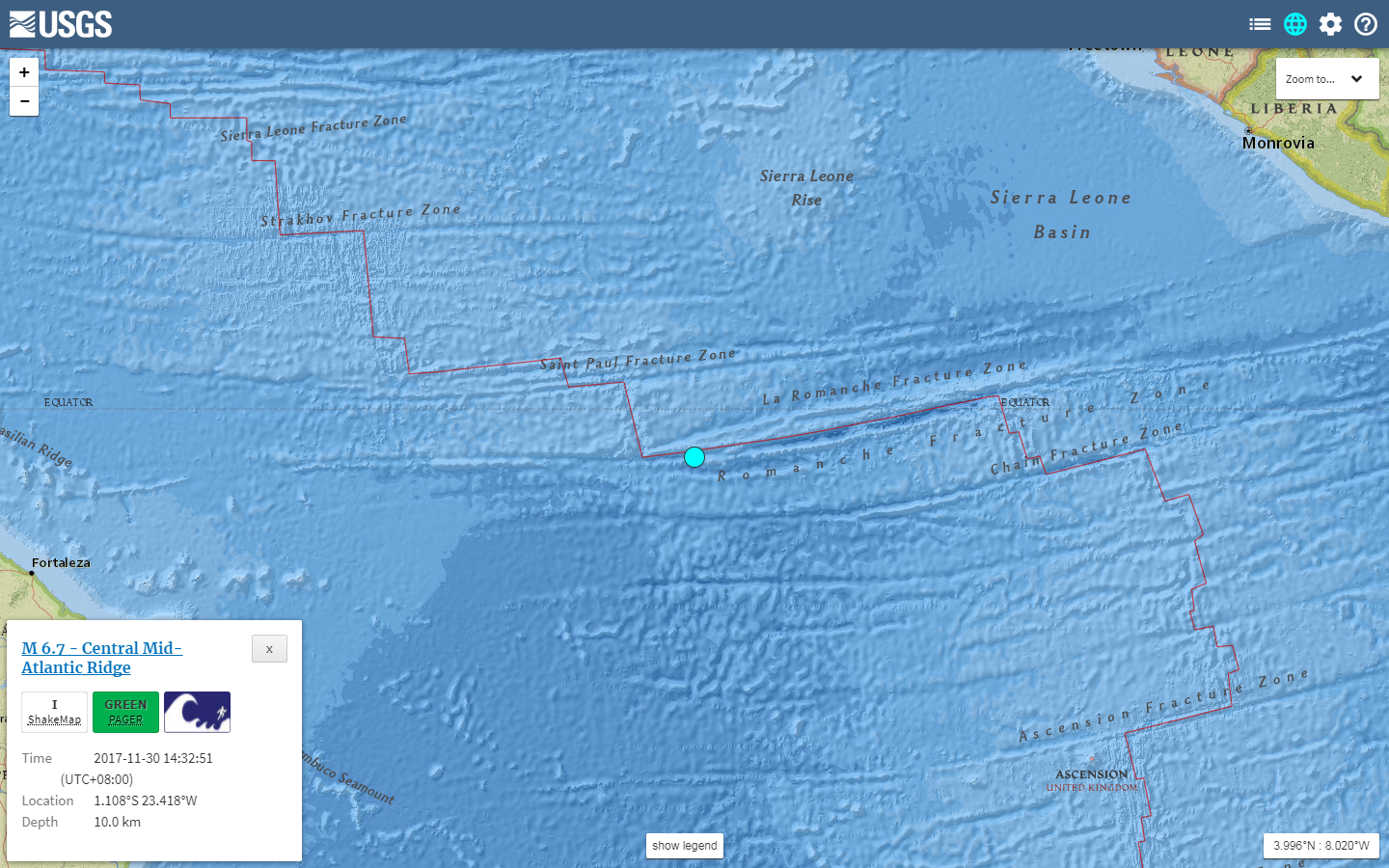
Task: Open the GREEN PAGER alert badge
Action: point(125,712)
